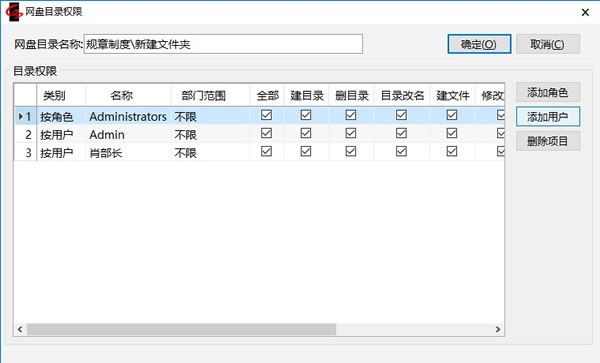The height and width of the screenshot is (363, 600).
Task: Click 不限 cell in Admin row
Action: click(210, 134)
